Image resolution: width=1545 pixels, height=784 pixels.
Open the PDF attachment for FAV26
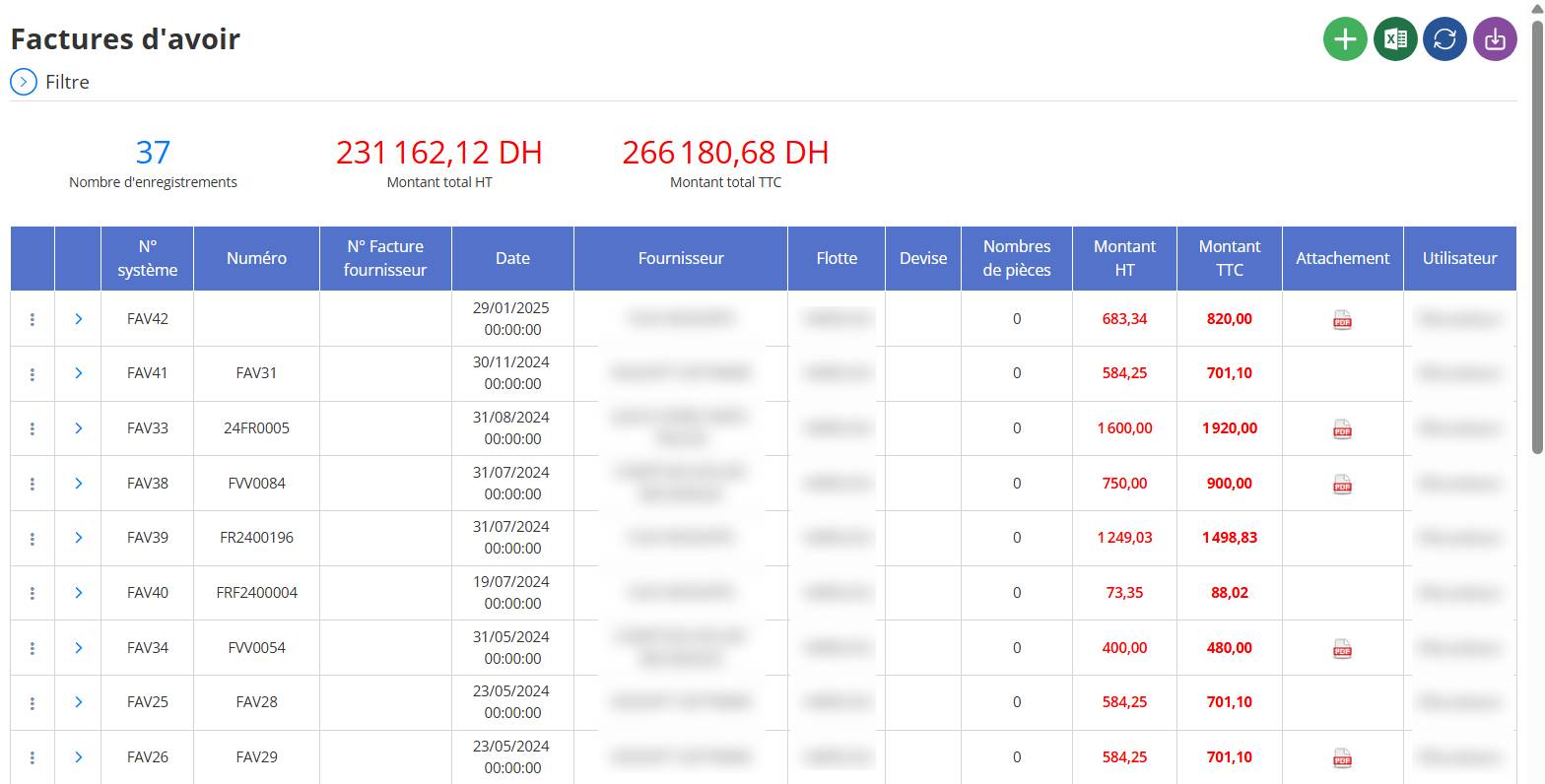tap(1342, 757)
